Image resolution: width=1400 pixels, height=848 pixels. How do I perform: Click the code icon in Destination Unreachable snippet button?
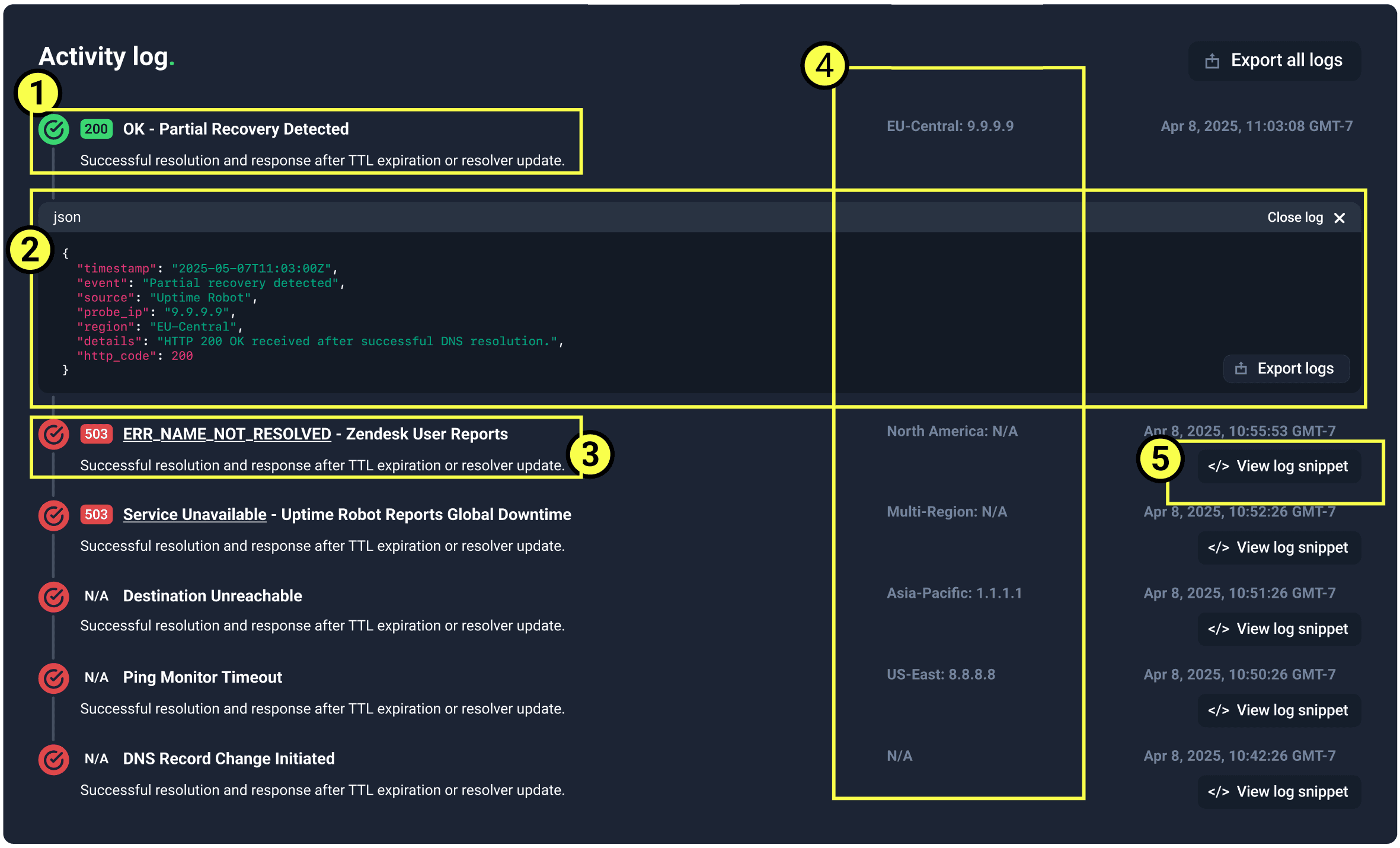point(1219,629)
